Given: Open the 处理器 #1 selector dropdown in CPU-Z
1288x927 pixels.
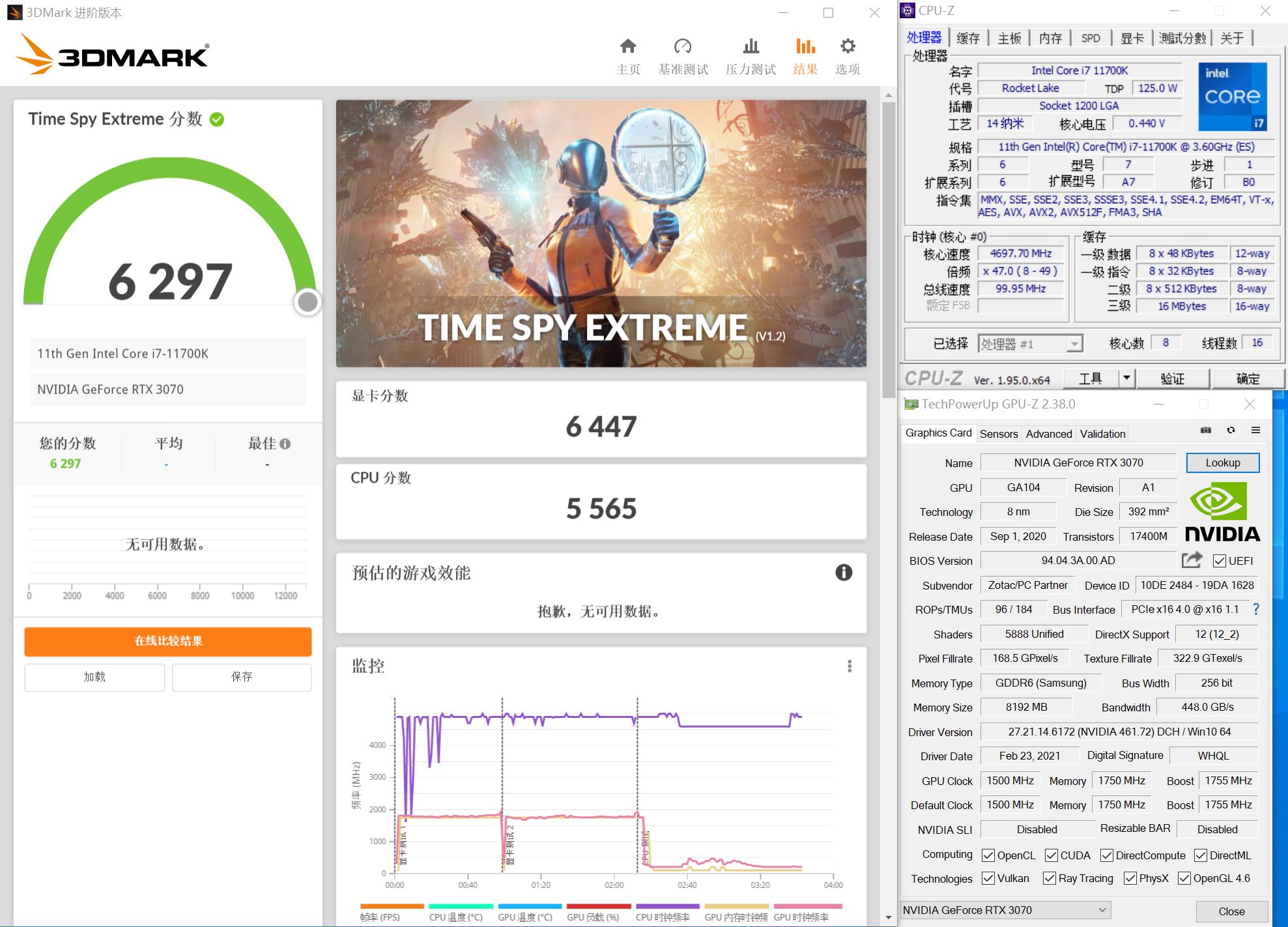Looking at the screenshot, I should pos(1076,343).
